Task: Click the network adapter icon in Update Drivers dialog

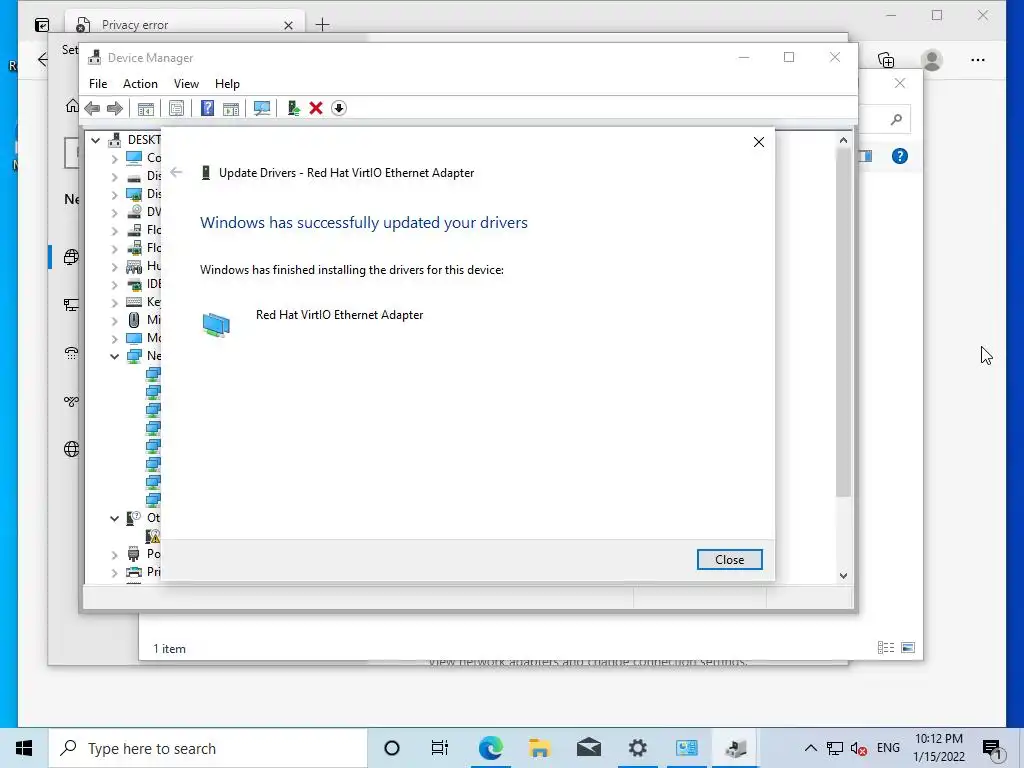Action: coord(216,325)
